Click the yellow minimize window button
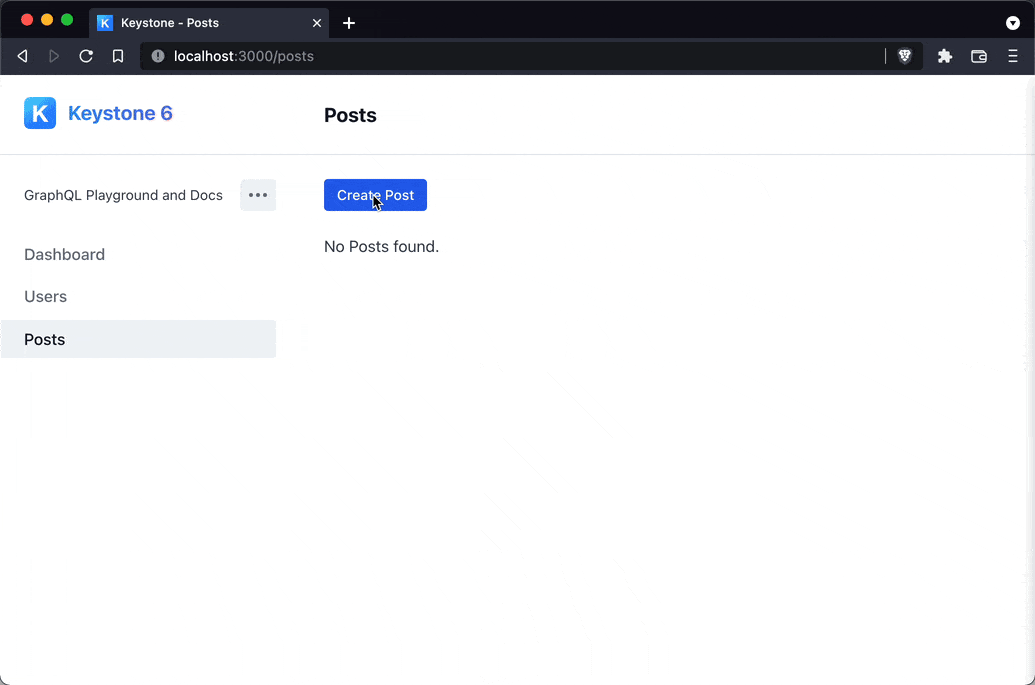Viewport: 1035px width, 685px height. tap(47, 20)
